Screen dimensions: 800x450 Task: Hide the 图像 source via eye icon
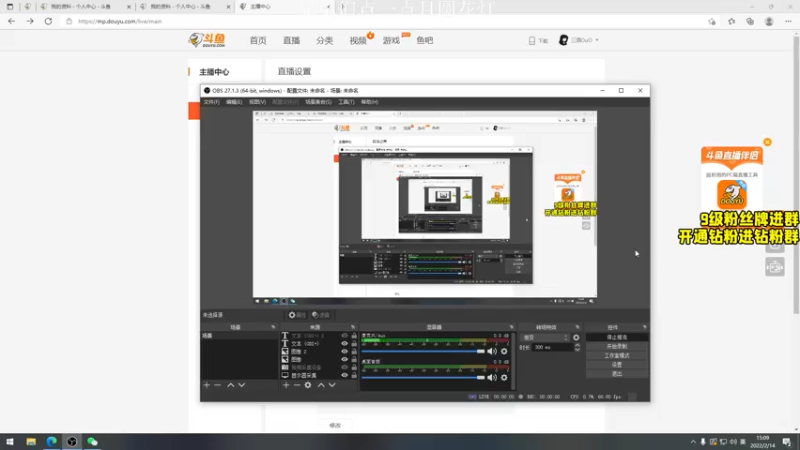[344, 359]
